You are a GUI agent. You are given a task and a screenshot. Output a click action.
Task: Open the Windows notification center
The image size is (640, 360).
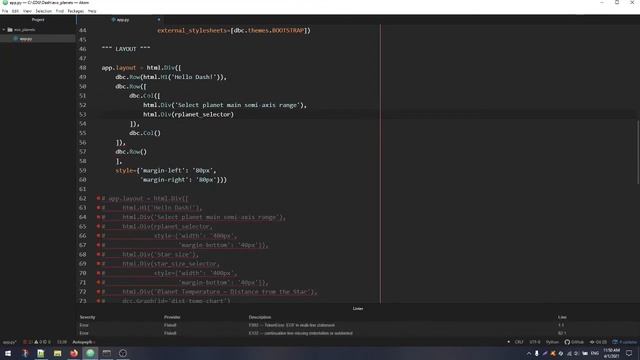point(629,353)
